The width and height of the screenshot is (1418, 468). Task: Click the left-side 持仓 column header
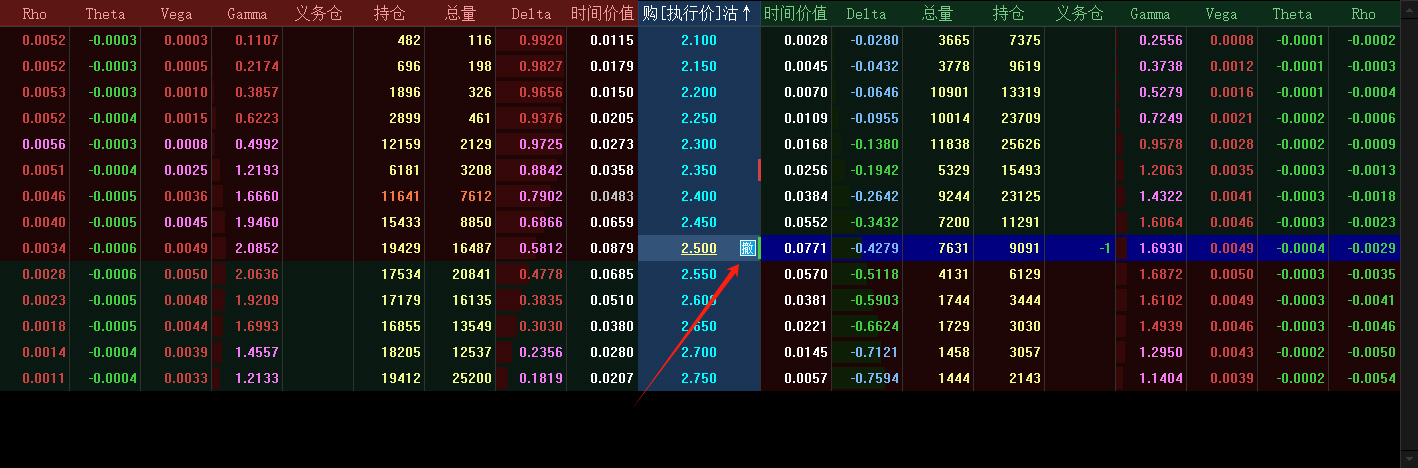pyautogui.click(x=389, y=14)
